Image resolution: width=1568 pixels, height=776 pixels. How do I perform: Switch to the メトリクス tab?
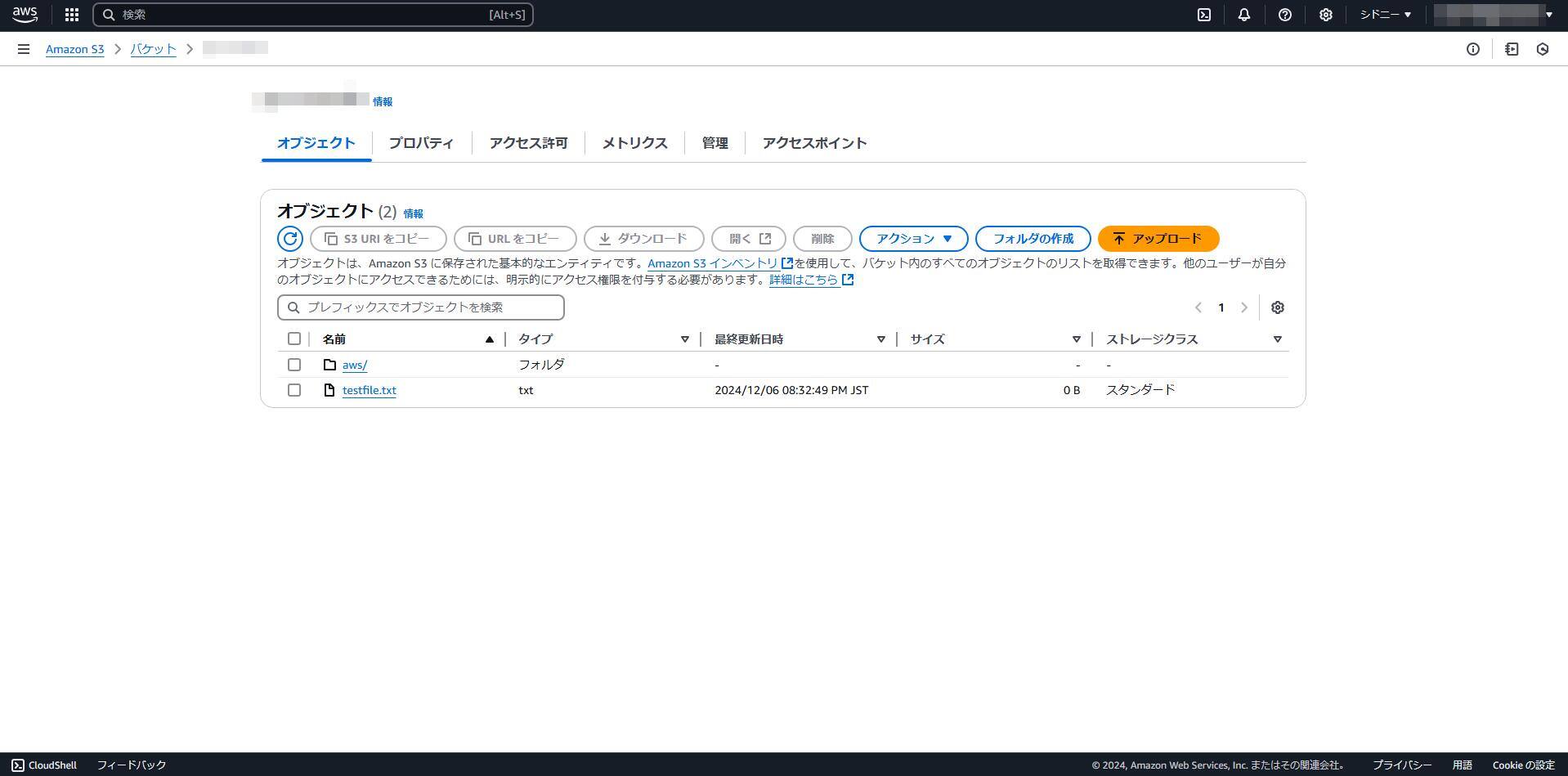pyautogui.click(x=634, y=143)
